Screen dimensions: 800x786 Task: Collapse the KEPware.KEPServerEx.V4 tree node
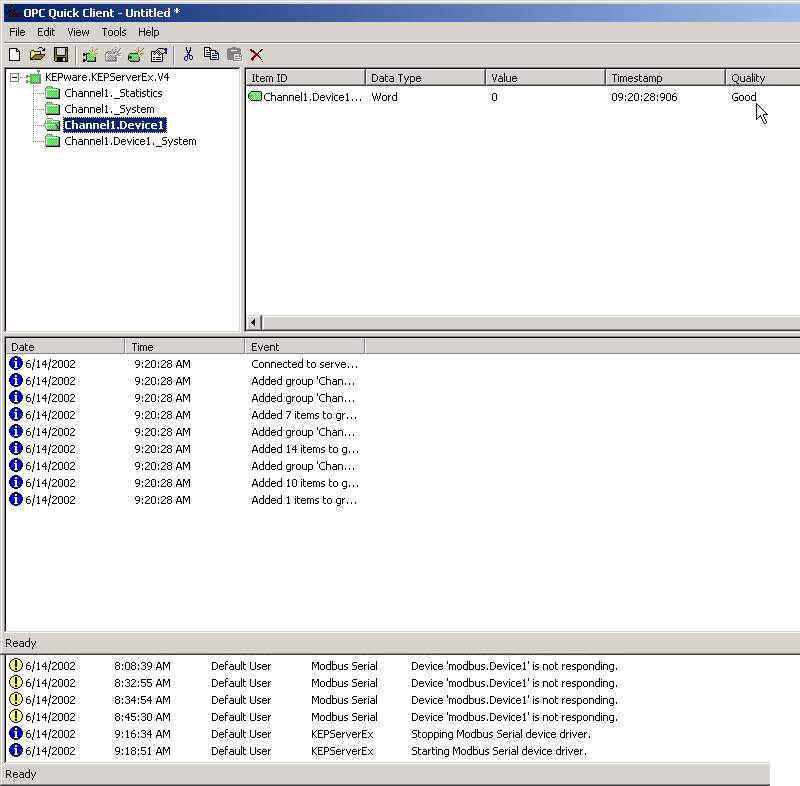(15, 78)
